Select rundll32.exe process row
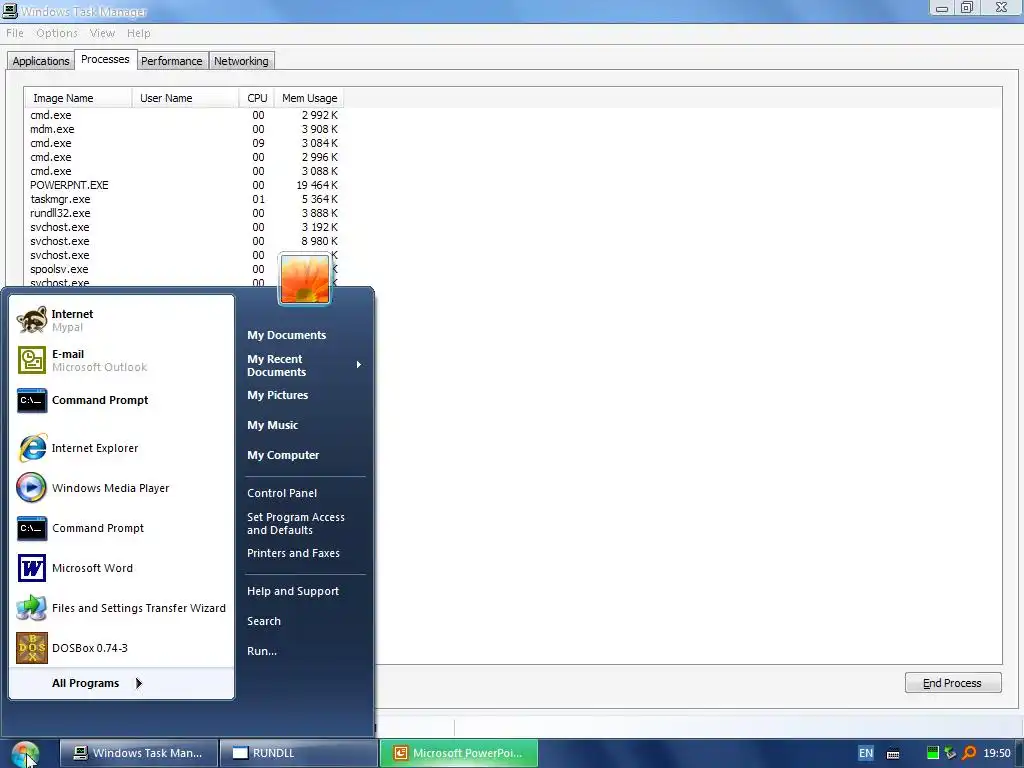This screenshot has height=768, width=1024. coord(184,214)
